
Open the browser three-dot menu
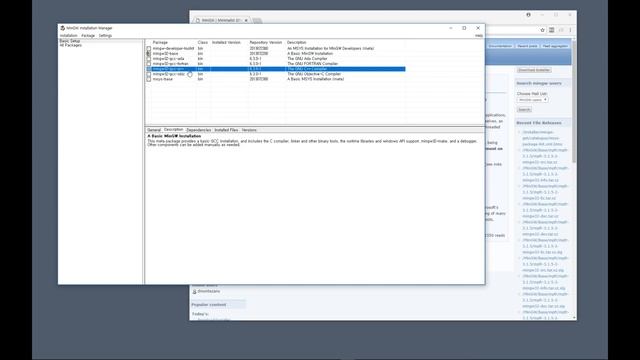tap(570, 30)
